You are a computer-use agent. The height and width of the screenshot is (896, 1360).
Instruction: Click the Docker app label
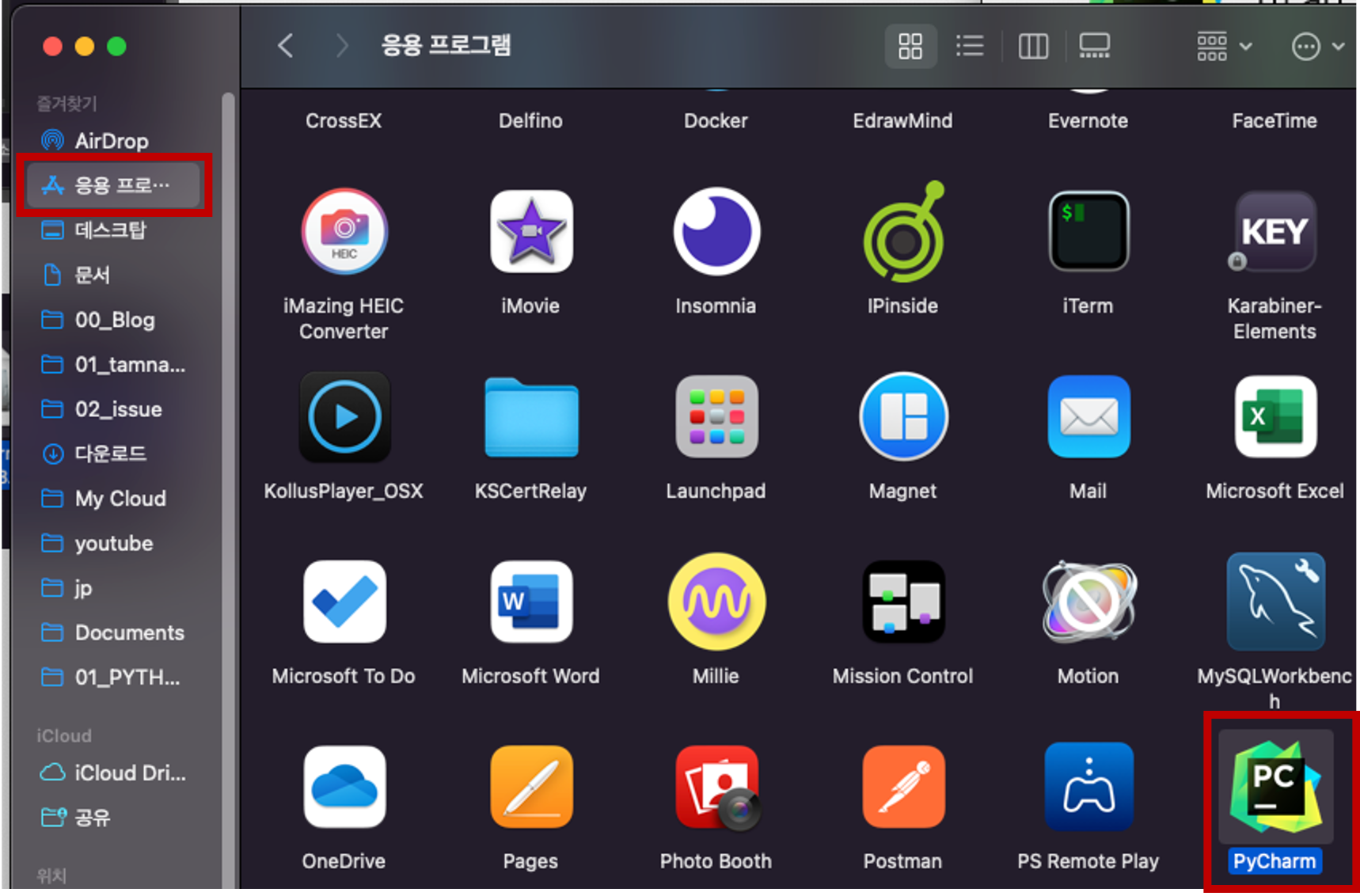coord(716,120)
